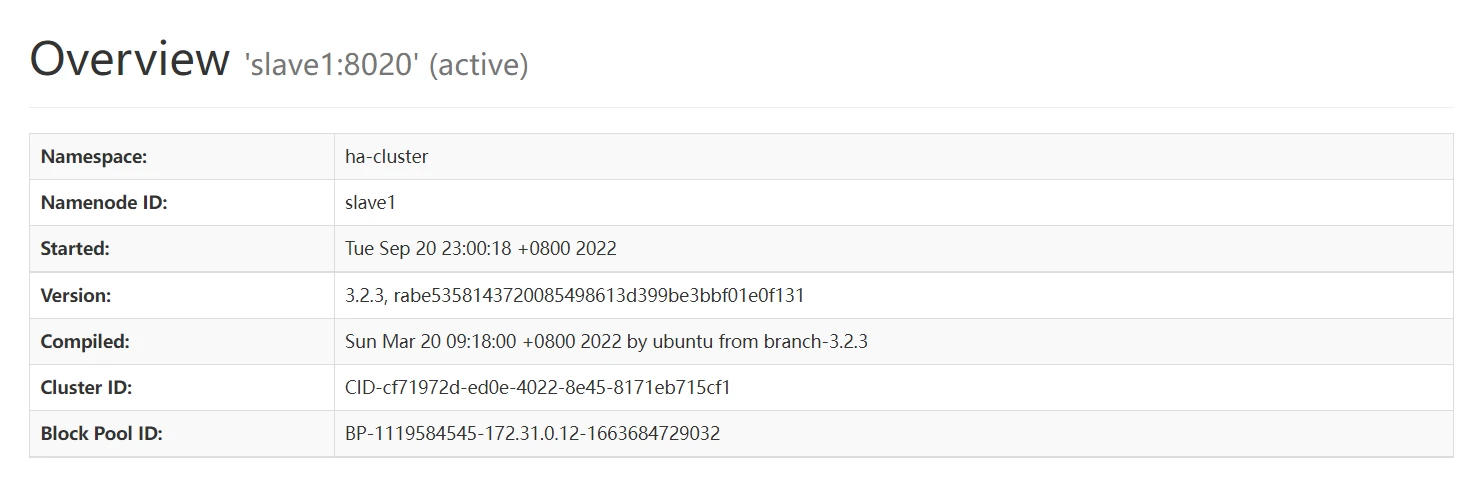The image size is (1475, 495).
Task: Select the CID-cf71972d cluster ID value
Action: [537, 387]
